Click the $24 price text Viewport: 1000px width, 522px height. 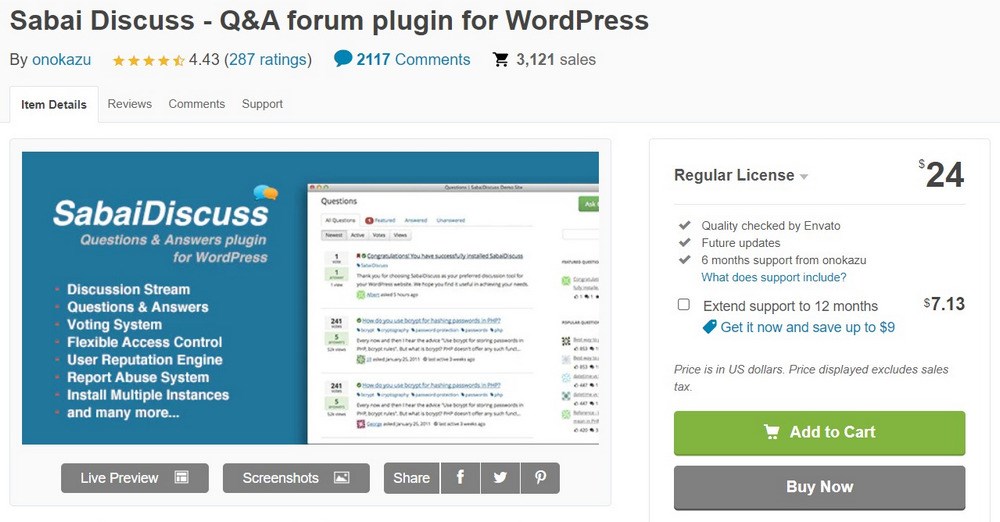[941, 174]
